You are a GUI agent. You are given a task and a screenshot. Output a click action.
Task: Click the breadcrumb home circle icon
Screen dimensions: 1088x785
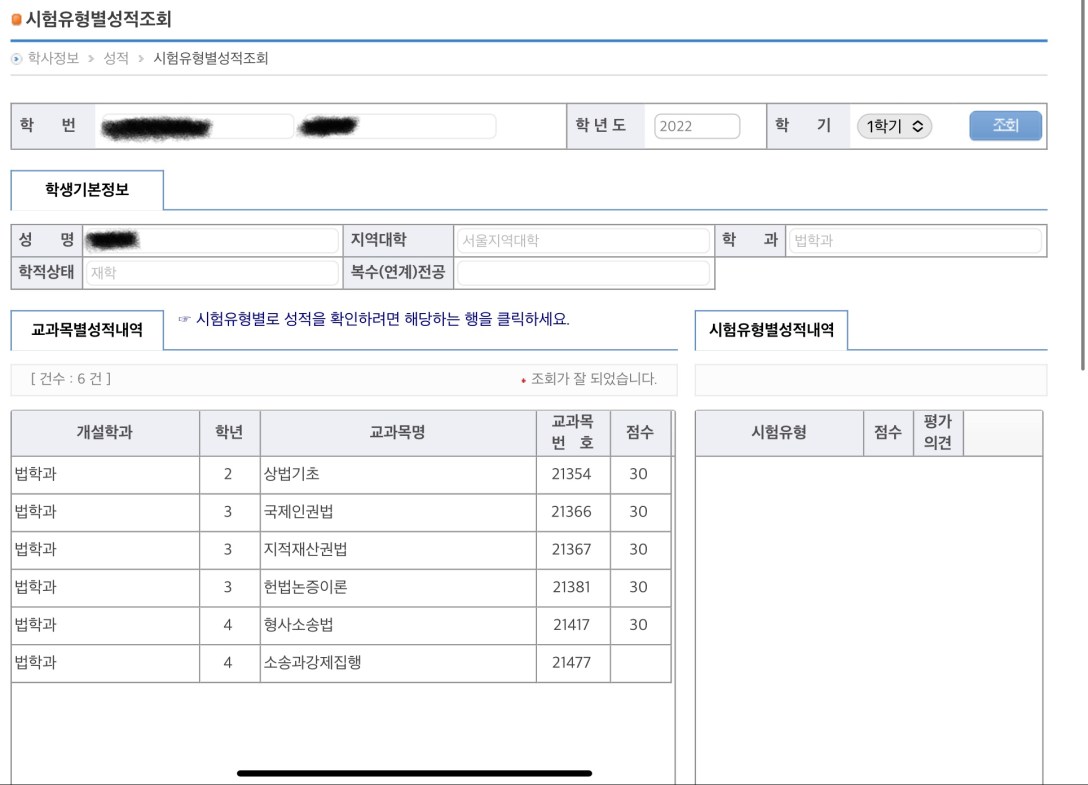click(16, 59)
